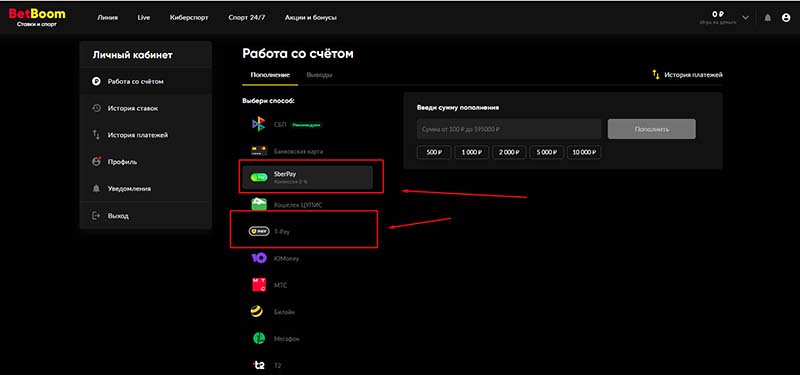Select the Билайн payment method
Screen dimensions: 800x375
coord(307,312)
